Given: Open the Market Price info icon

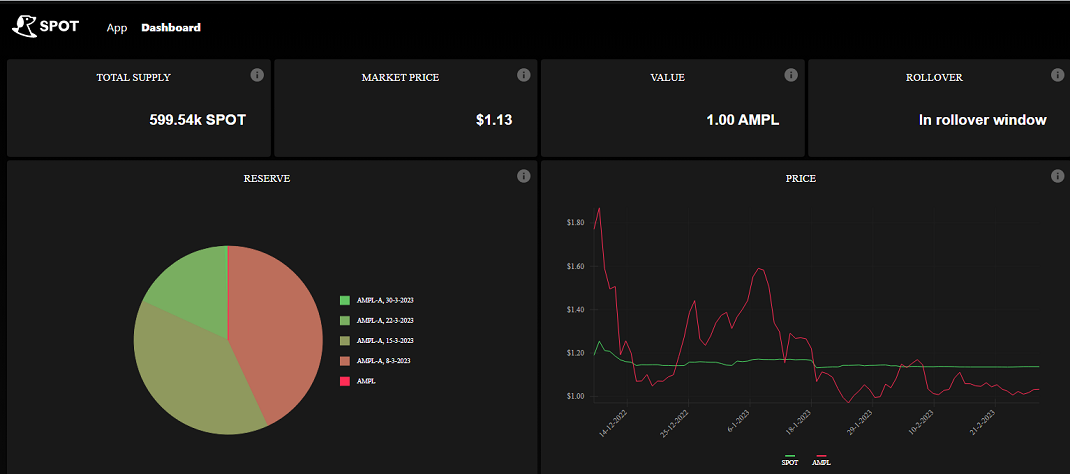Looking at the screenshot, I should point(523,74).
